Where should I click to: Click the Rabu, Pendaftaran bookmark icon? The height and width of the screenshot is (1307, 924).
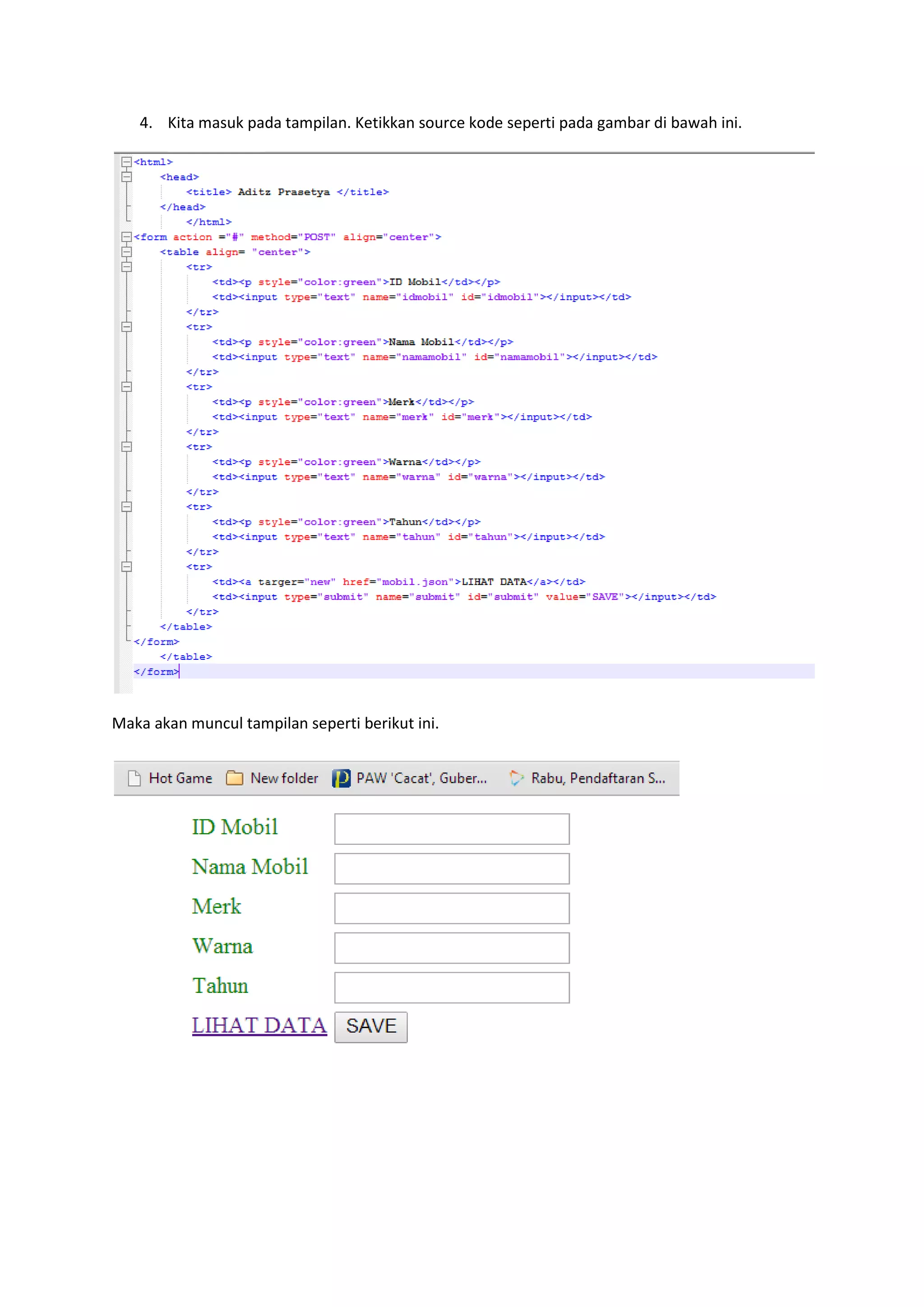(516, 778)
